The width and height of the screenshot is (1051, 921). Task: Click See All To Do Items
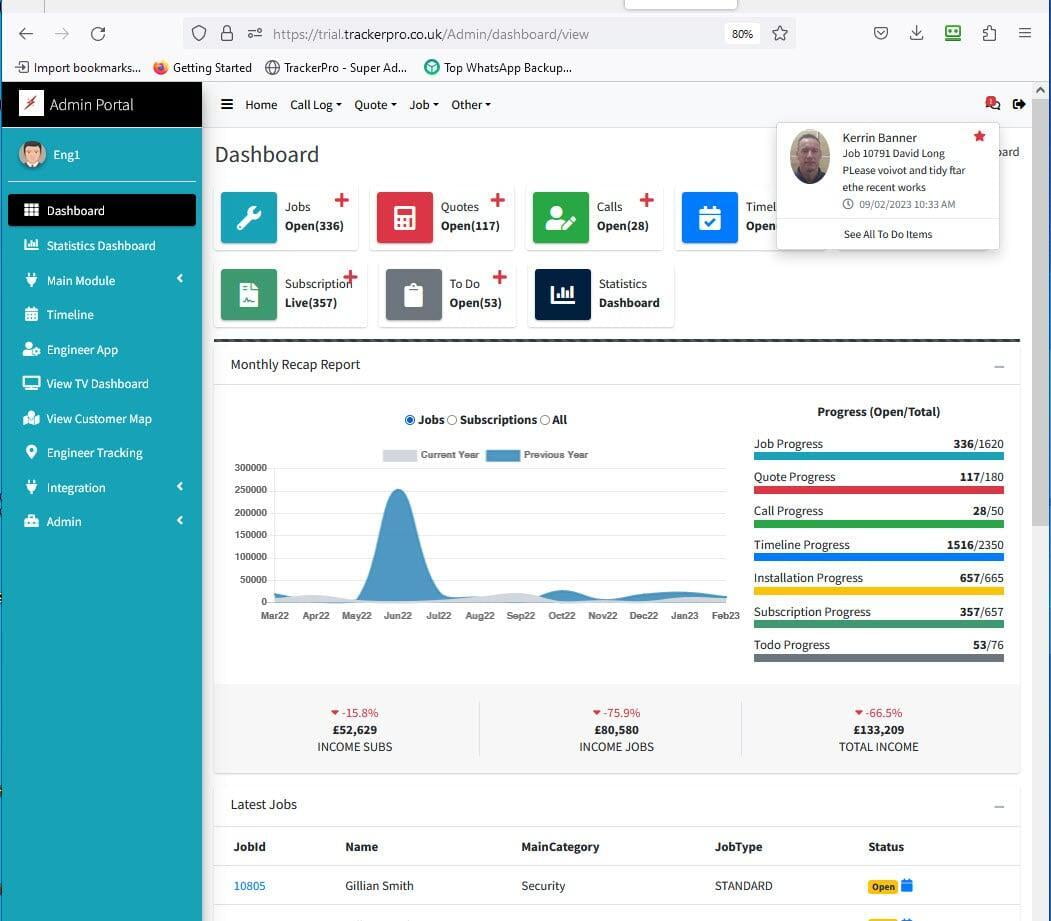point(887,234)
